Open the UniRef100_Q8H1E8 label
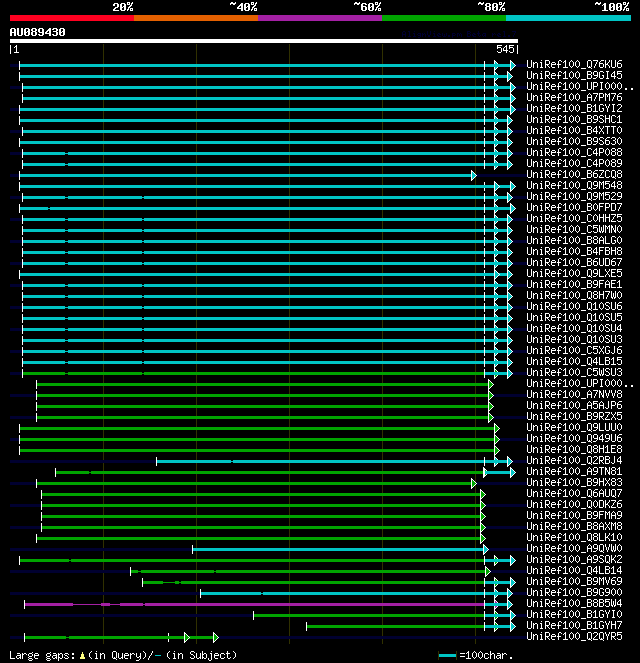Viewport: 640px width, 663px height. pyautogui.click(x=574, y=449)
